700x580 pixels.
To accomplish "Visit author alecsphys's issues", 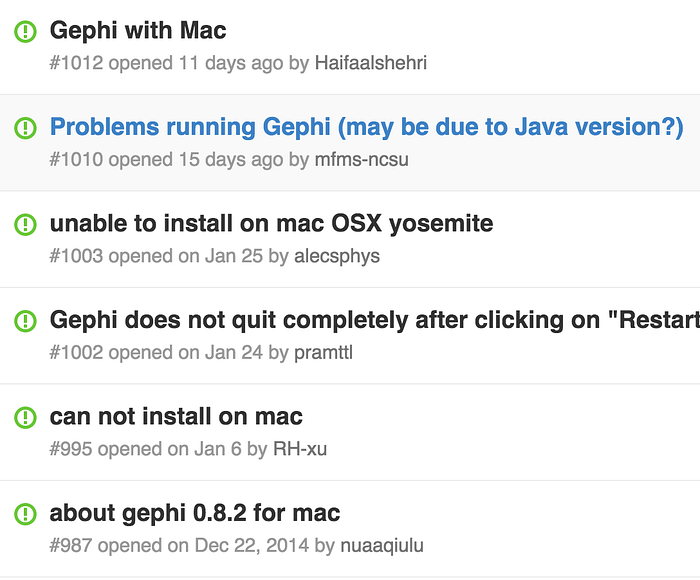I will pyautogui.click(x=337, y=256).
